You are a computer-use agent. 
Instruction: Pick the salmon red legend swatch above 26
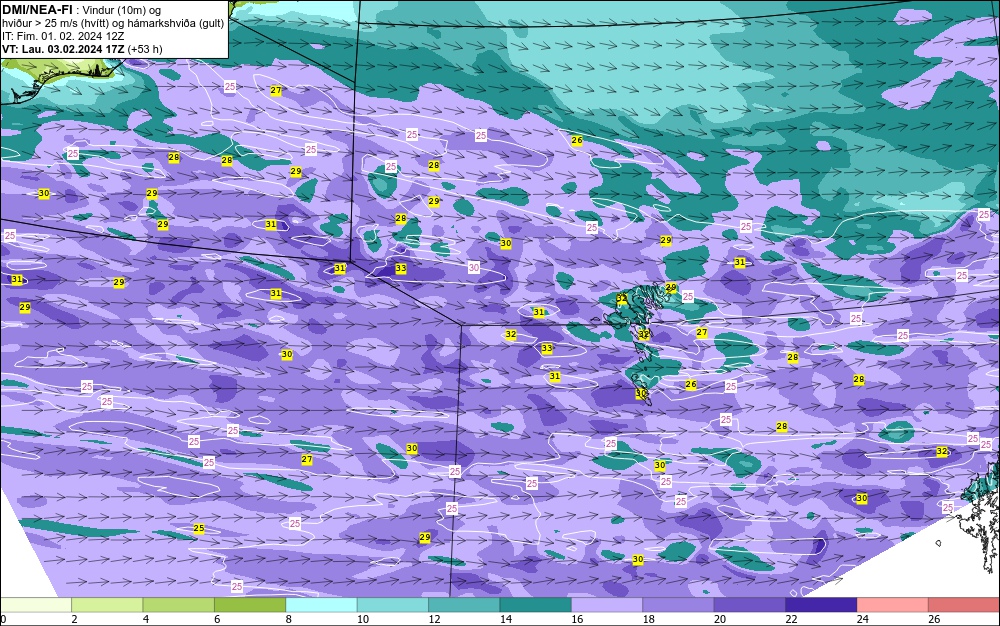coord(964,605)
